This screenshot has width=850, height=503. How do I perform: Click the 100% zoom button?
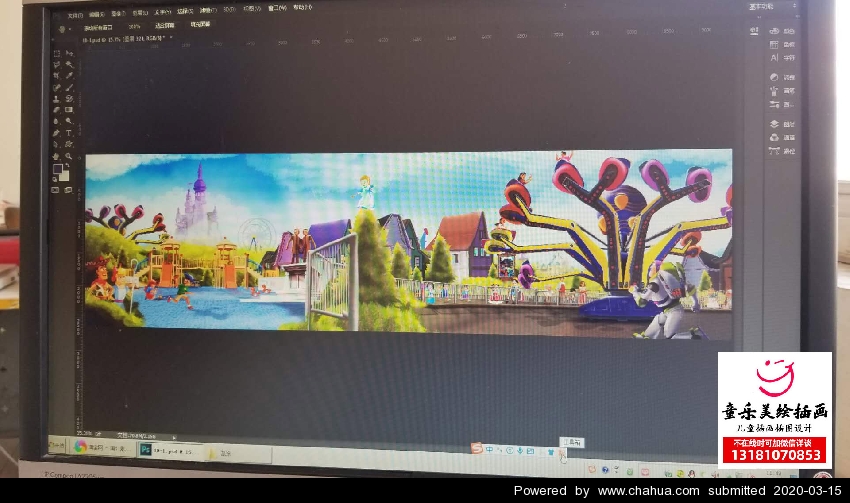tap(134, 26)
